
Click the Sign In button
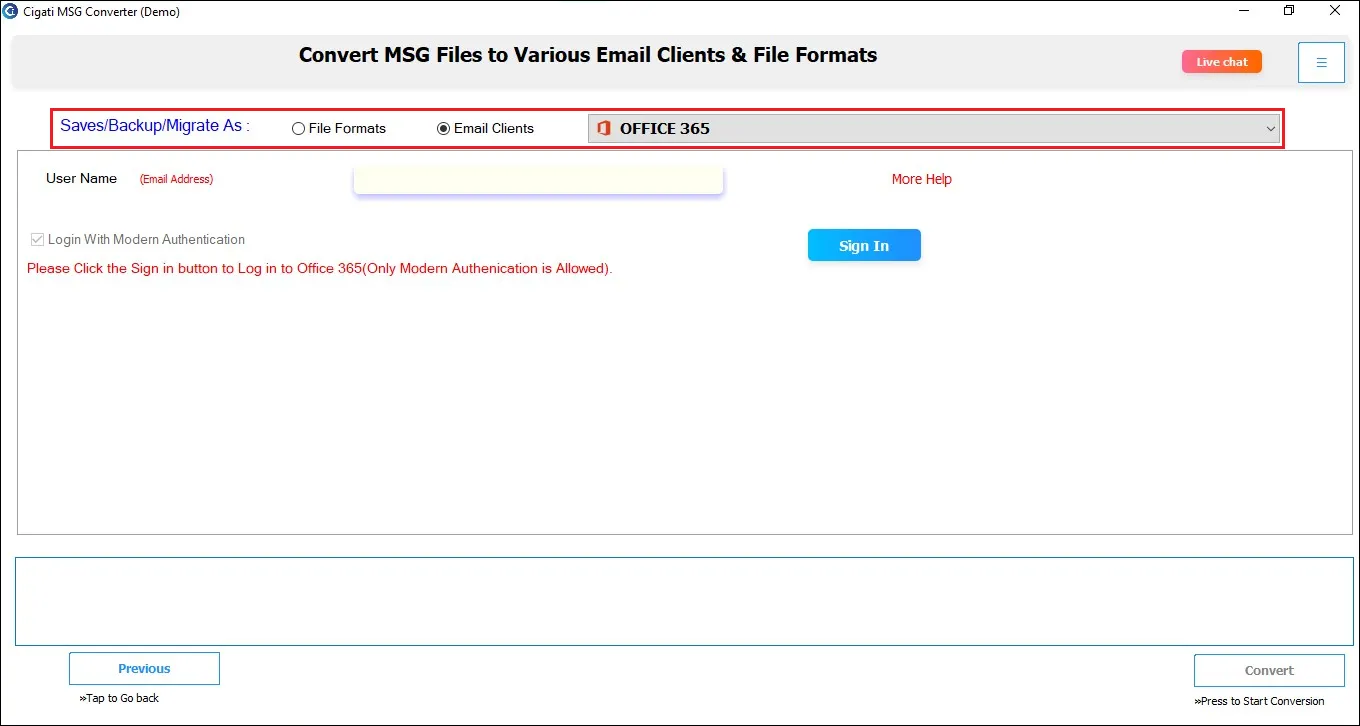864,246
